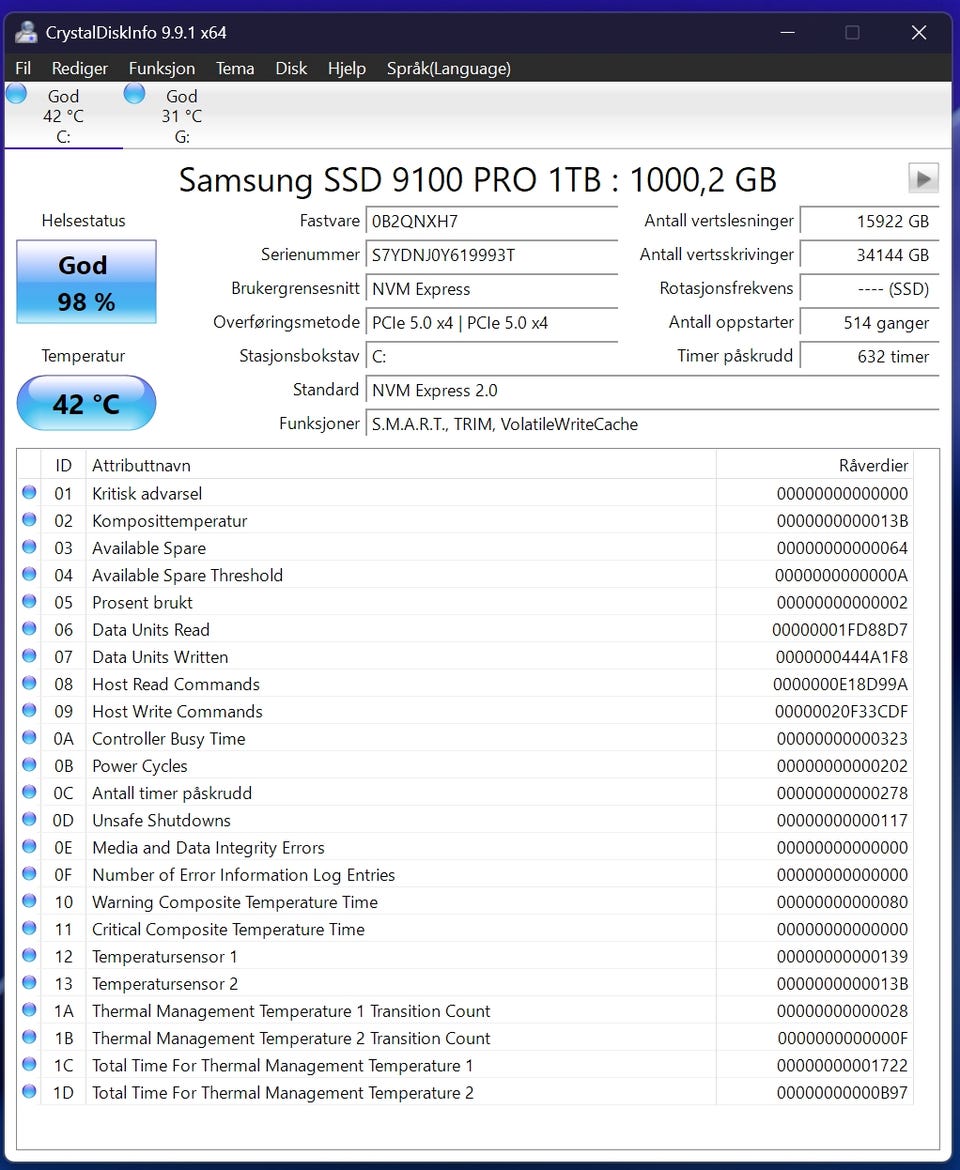The width and height of the screenshot is (960, 1170).
Task: Click the status dot for Kritisk advarsel
Action: (x=29, y=492)
